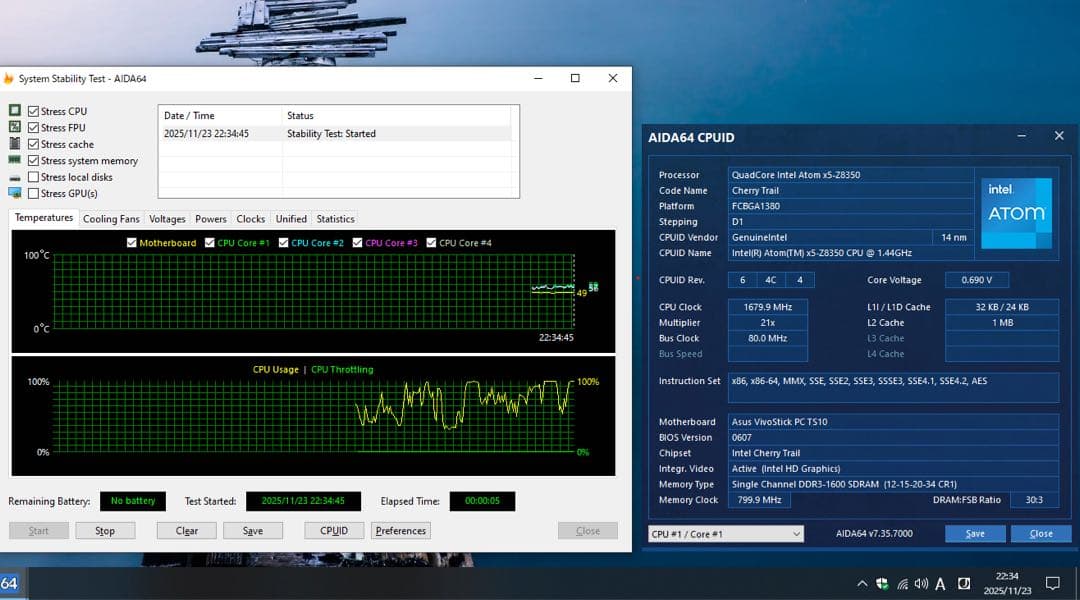
Task: Click the Clear button
Action: [x=187, y=531]
